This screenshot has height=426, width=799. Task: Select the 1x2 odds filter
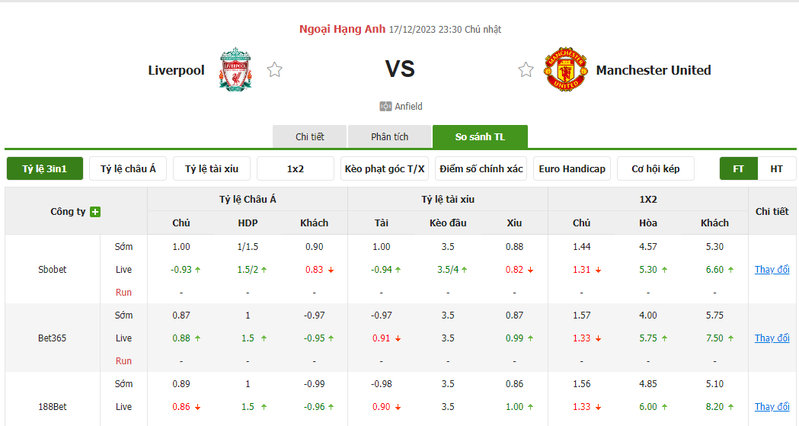(x=296, y=169)
